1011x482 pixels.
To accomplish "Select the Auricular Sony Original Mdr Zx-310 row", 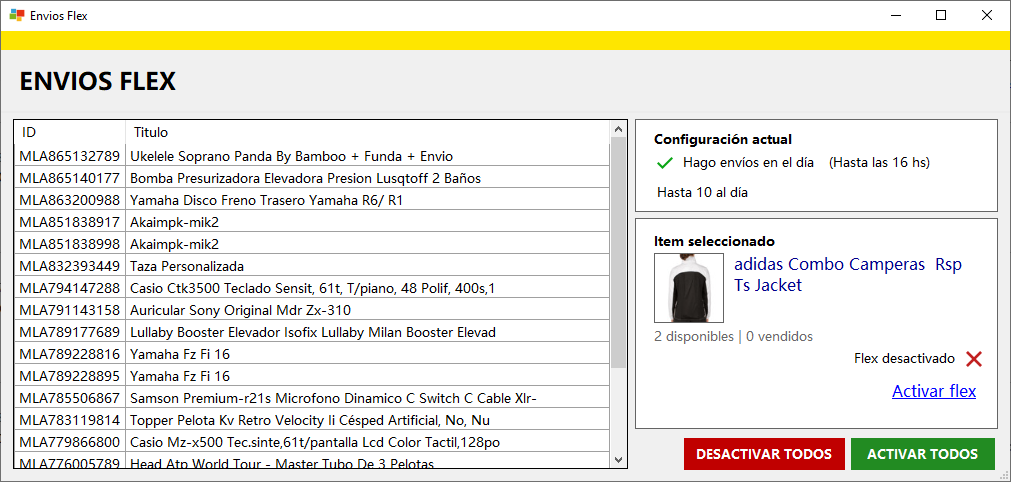I will [x=312, y=310].
